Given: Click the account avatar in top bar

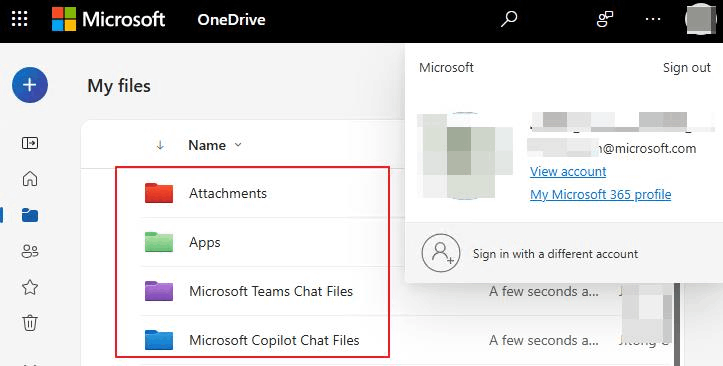Looking at the screenshot, I should coord(701,19).
